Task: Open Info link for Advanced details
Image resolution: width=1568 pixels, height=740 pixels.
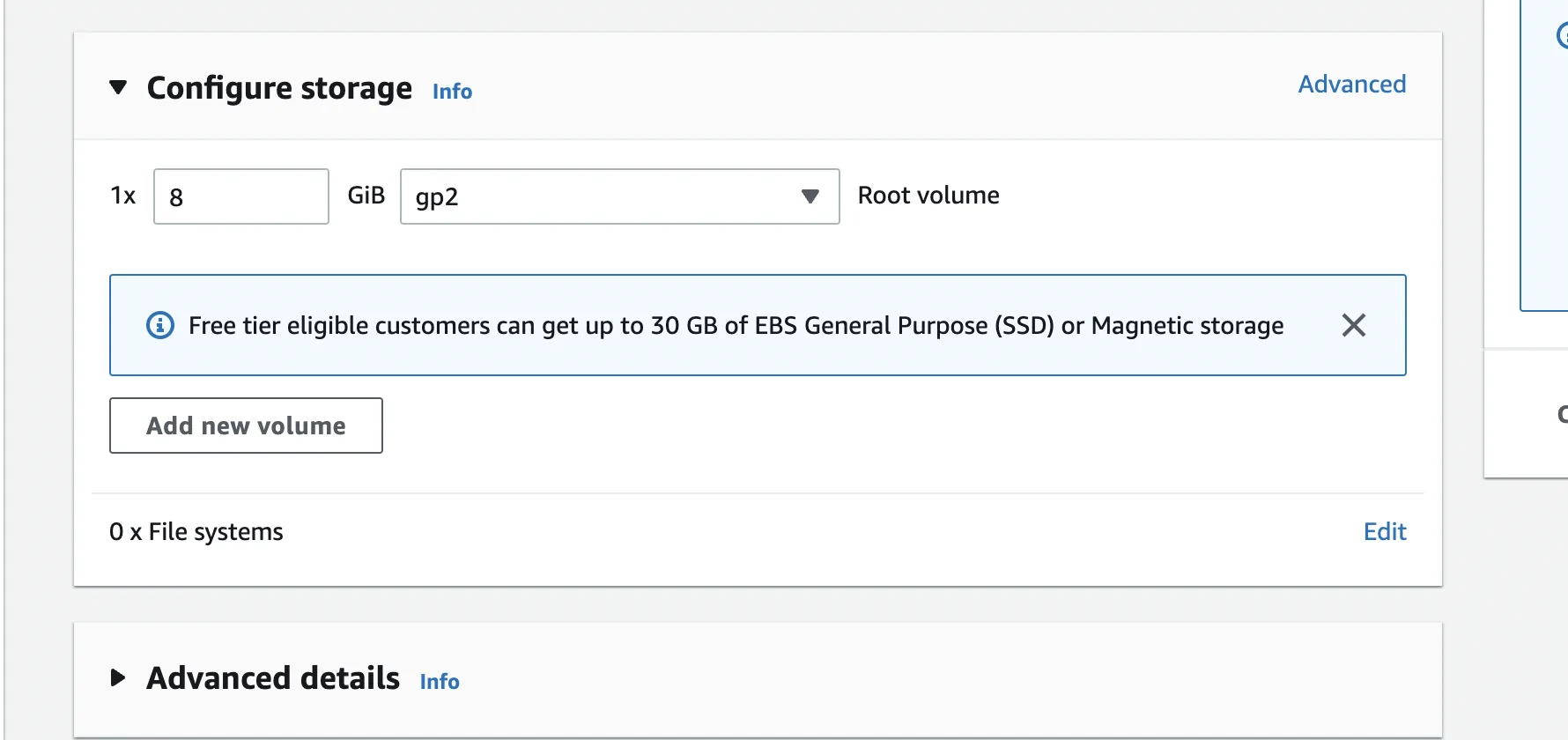Action: pyautogui.click(x=440, y=682)
